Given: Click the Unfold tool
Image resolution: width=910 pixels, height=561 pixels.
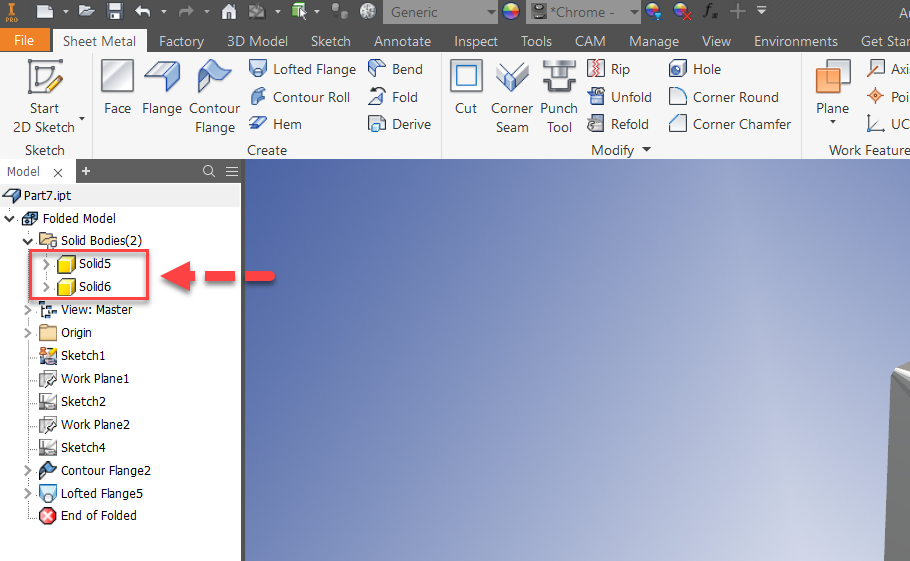Looking at the screenshot, I should 619,97.
